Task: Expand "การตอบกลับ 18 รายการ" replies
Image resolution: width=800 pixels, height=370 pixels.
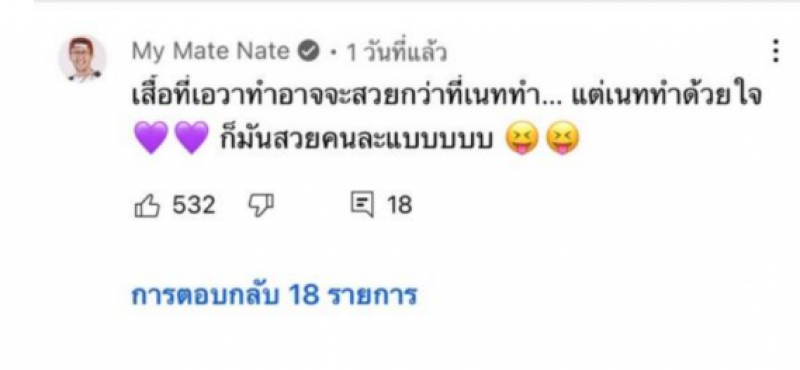Action: click(x=274, y=294)
